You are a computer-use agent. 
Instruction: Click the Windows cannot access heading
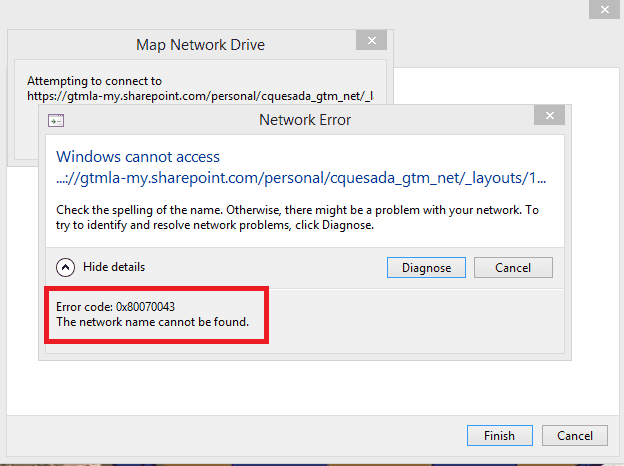138,157
